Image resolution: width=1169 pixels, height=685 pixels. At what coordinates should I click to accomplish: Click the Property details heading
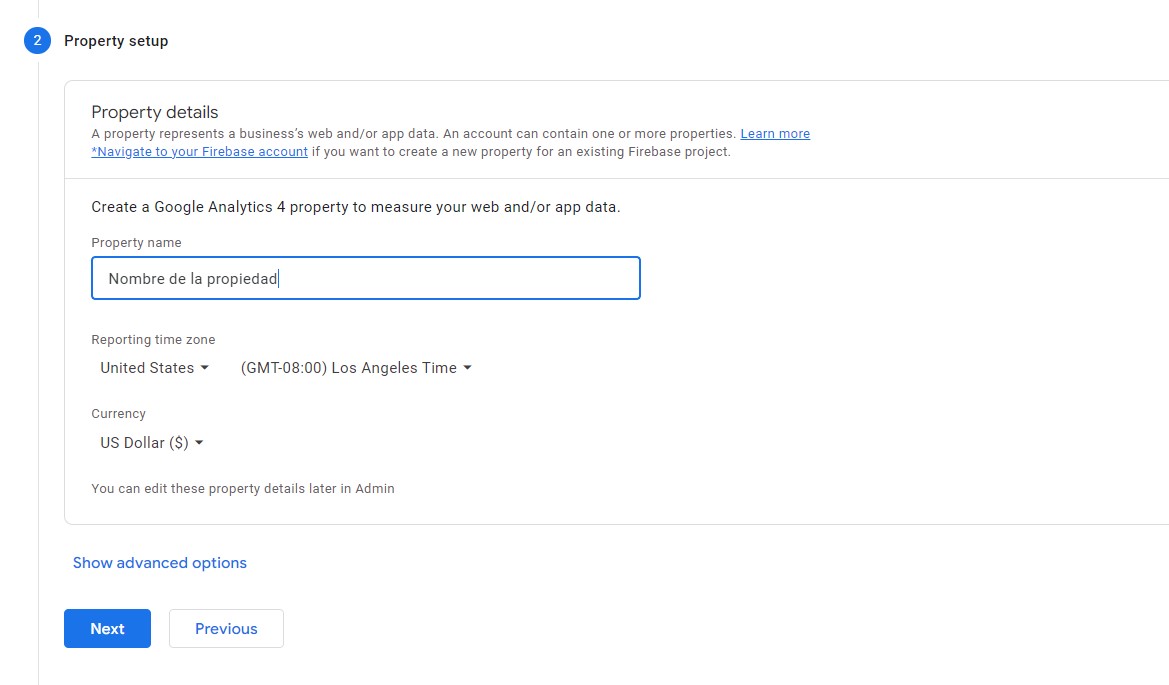155,112
